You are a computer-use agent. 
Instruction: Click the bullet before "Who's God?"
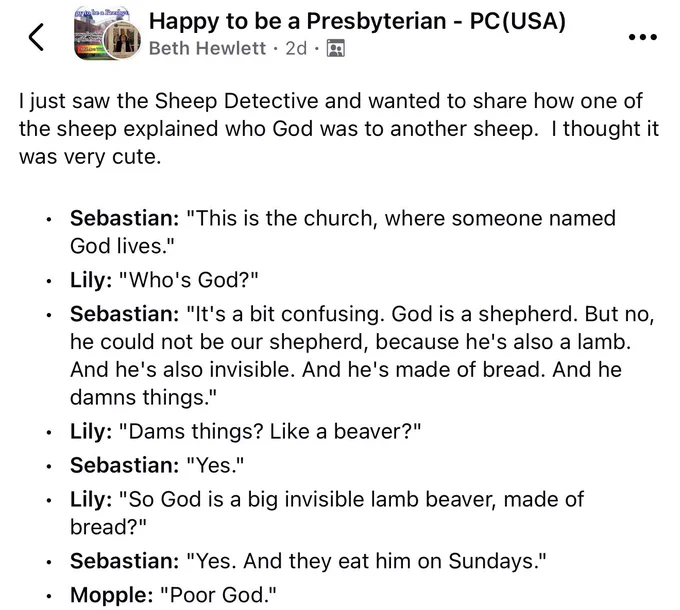point(50,282)
